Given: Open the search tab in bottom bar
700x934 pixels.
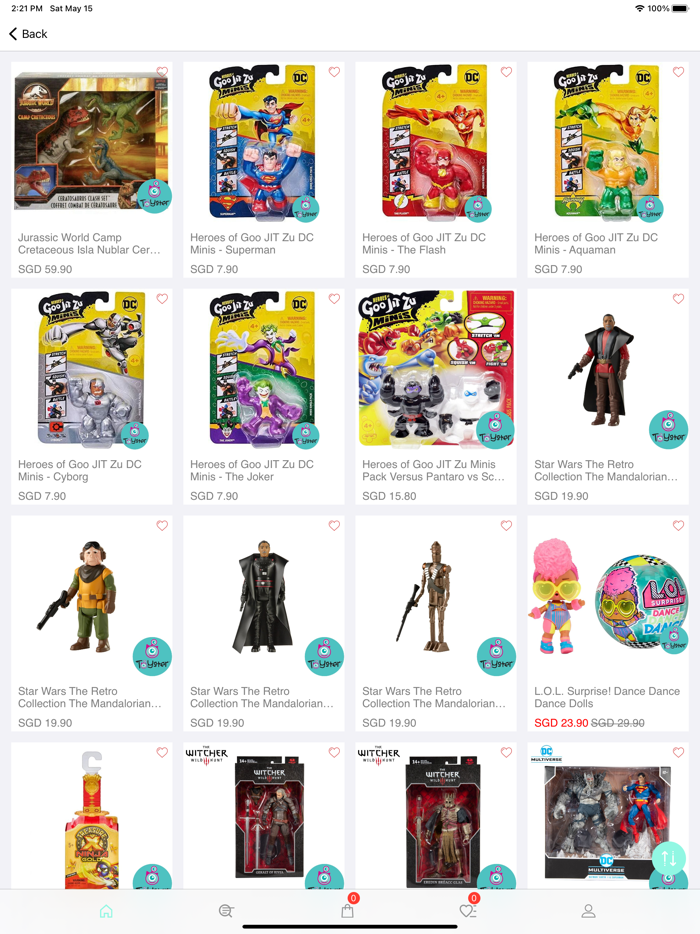Looking at the screenshot, I should tap(226, 911).
